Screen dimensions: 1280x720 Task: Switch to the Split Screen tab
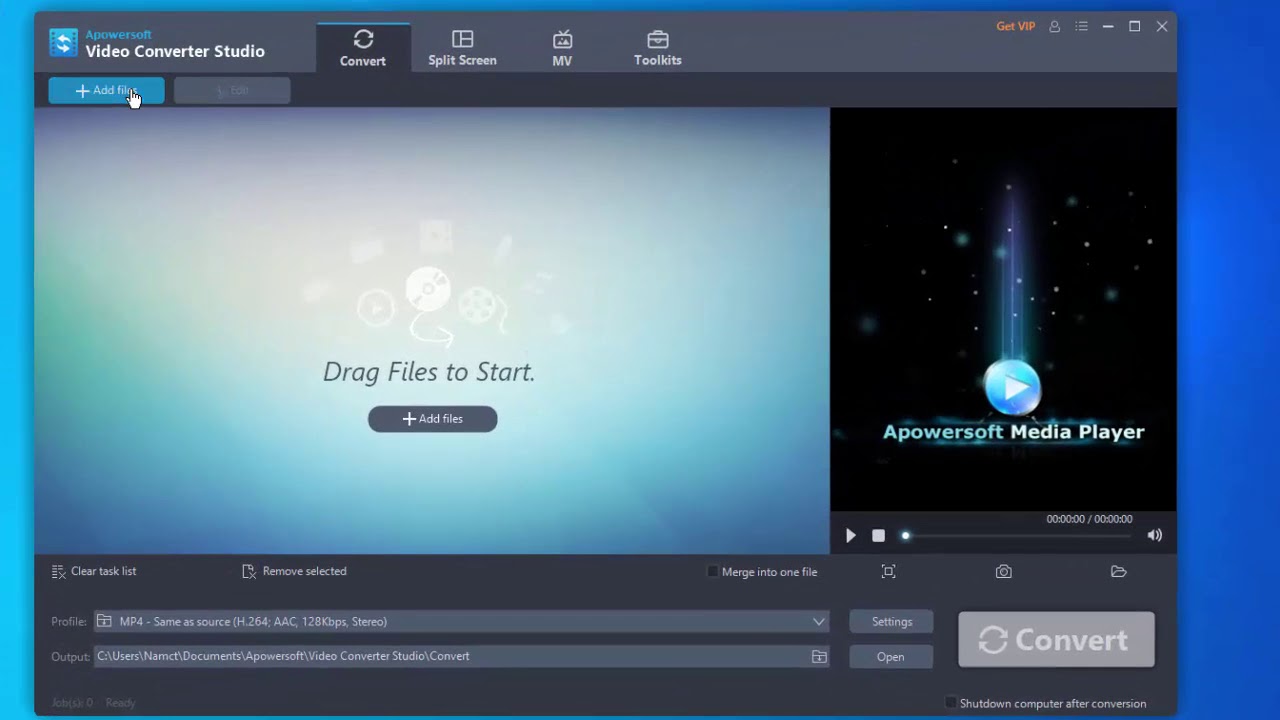point(462,48)
